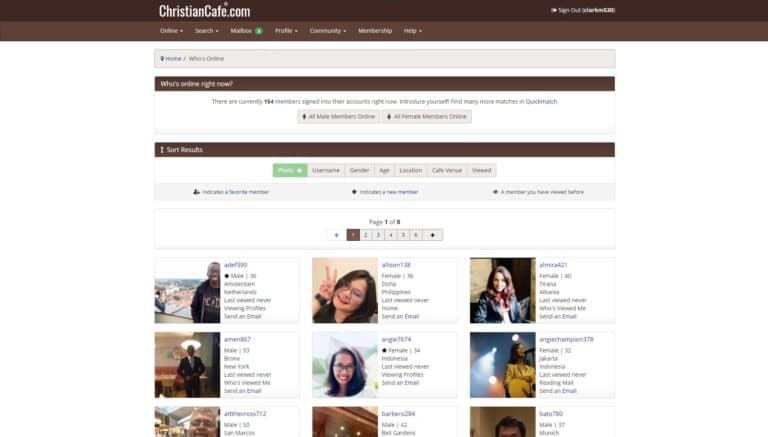Screen dimensions: 768x437
Task: Open the Help dropdown menu
Action: click(412, 30)
